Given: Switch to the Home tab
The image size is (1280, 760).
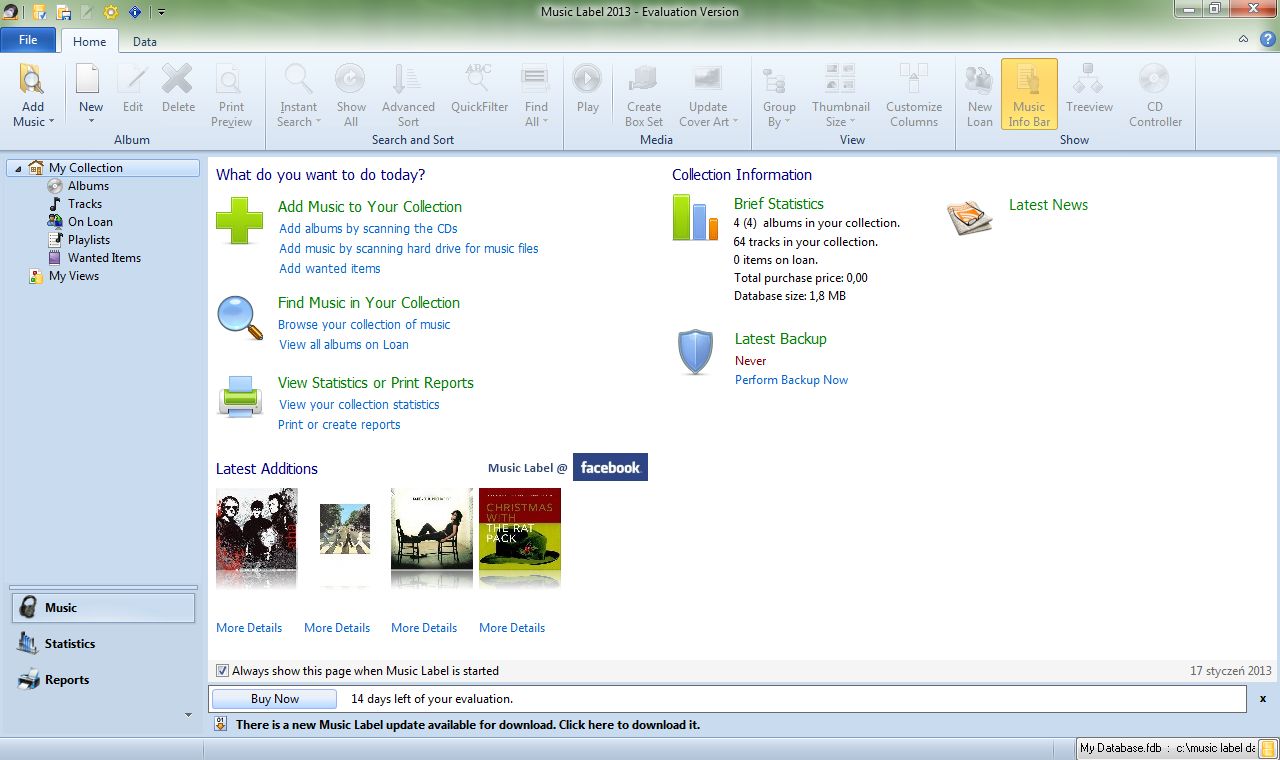Looking at the screenshot, I should 89,41.
